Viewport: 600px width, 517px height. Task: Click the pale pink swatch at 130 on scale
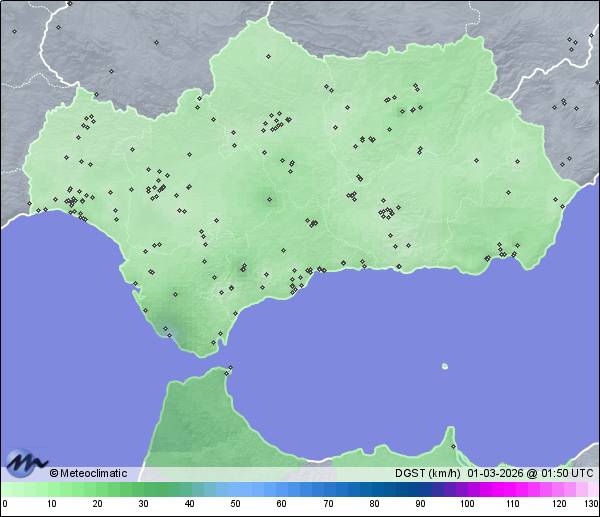click(592, 489)
